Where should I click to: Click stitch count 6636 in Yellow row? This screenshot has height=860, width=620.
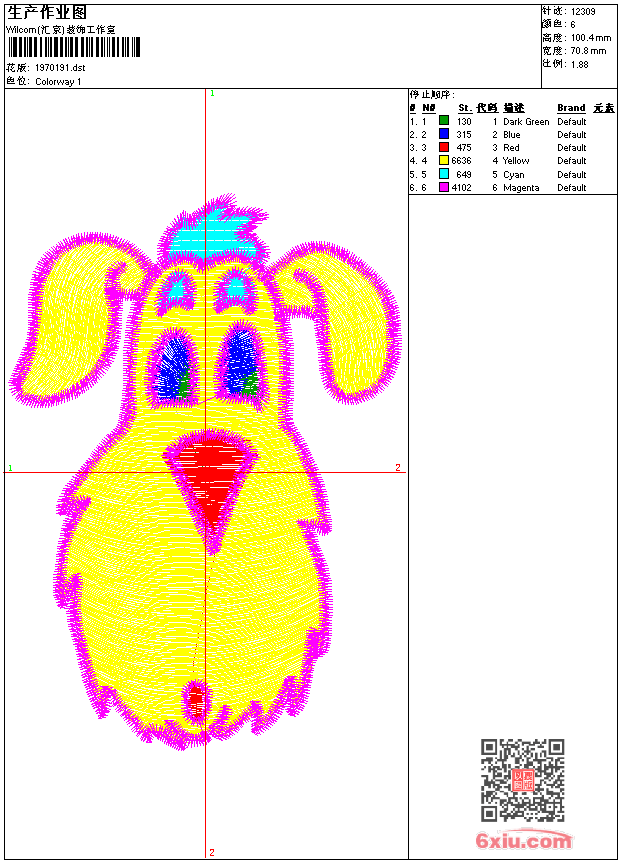pyautogui.click(x=461, y=161)
